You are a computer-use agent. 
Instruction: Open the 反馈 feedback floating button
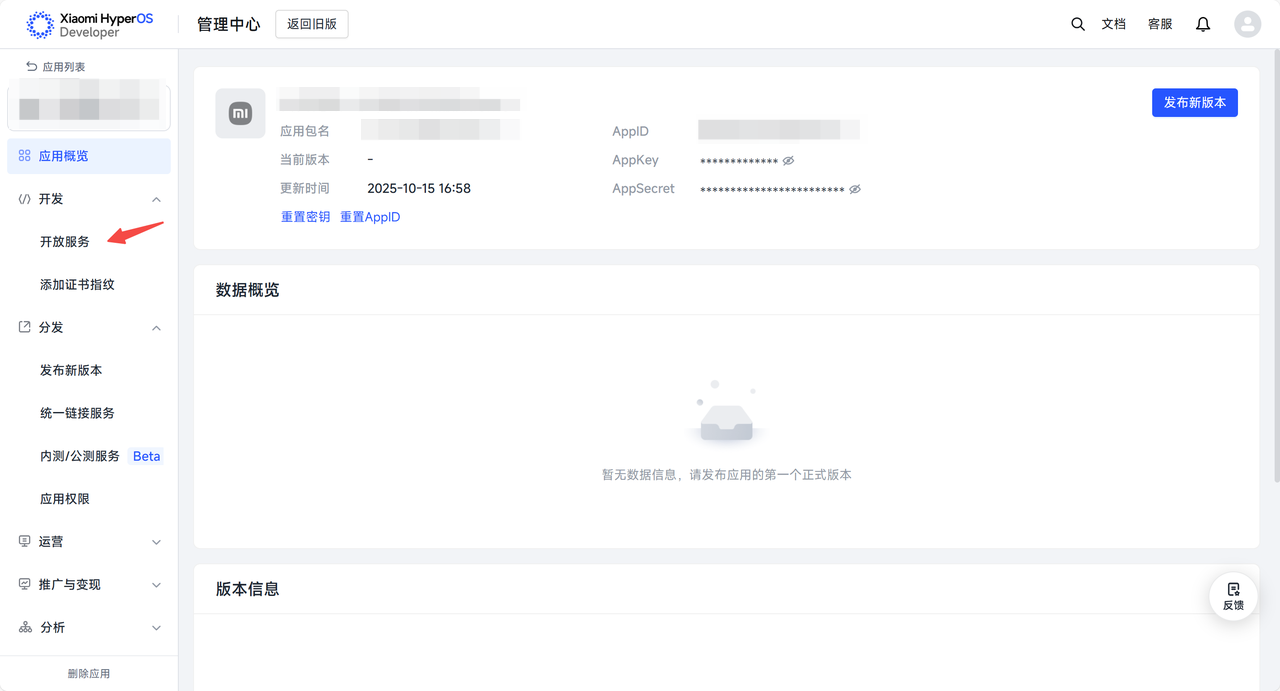[x=1233, y=597]
